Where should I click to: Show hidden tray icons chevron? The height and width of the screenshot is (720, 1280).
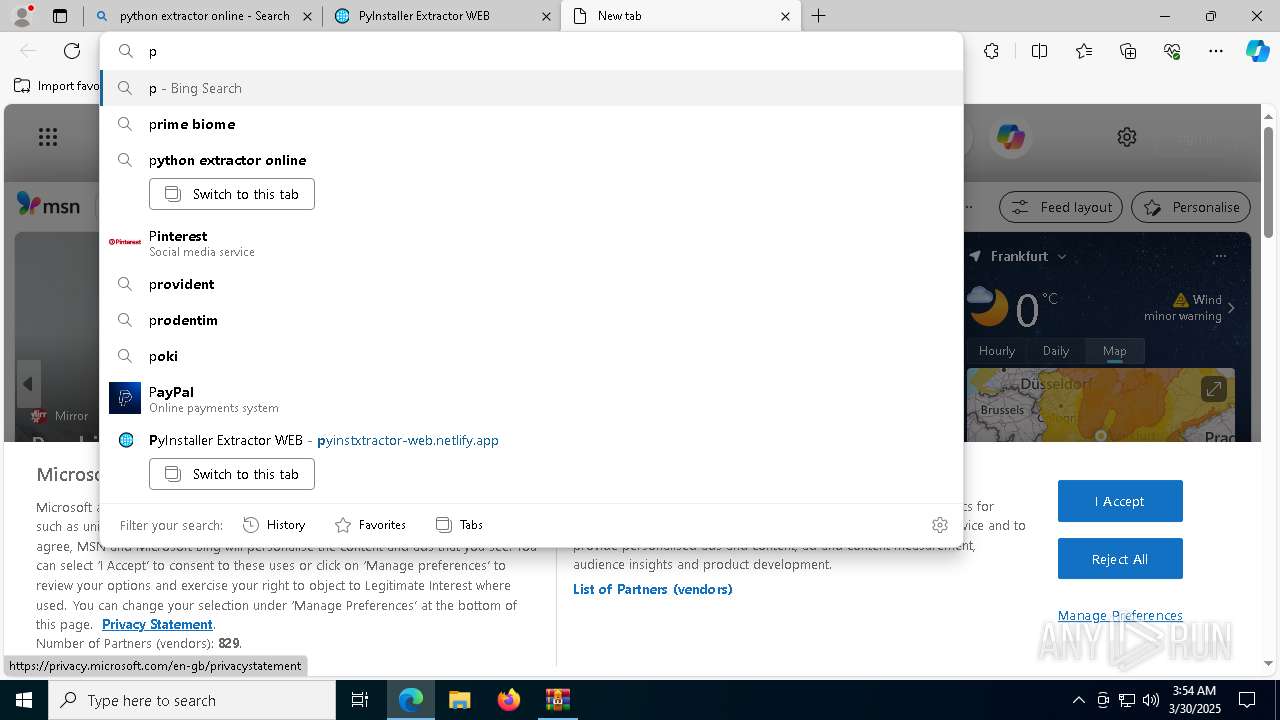tap(1078, 700)
